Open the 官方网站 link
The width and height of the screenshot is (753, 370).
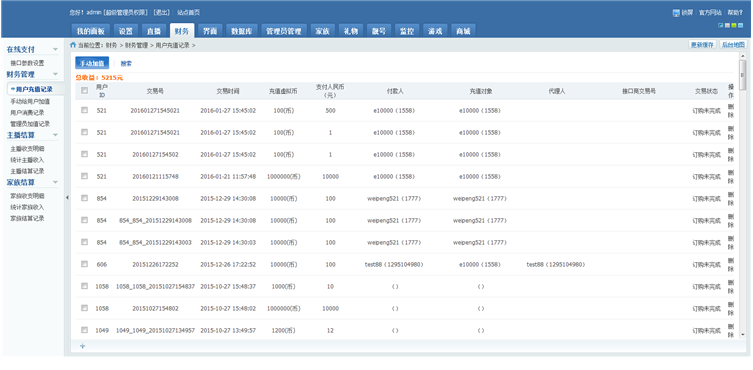710,13
